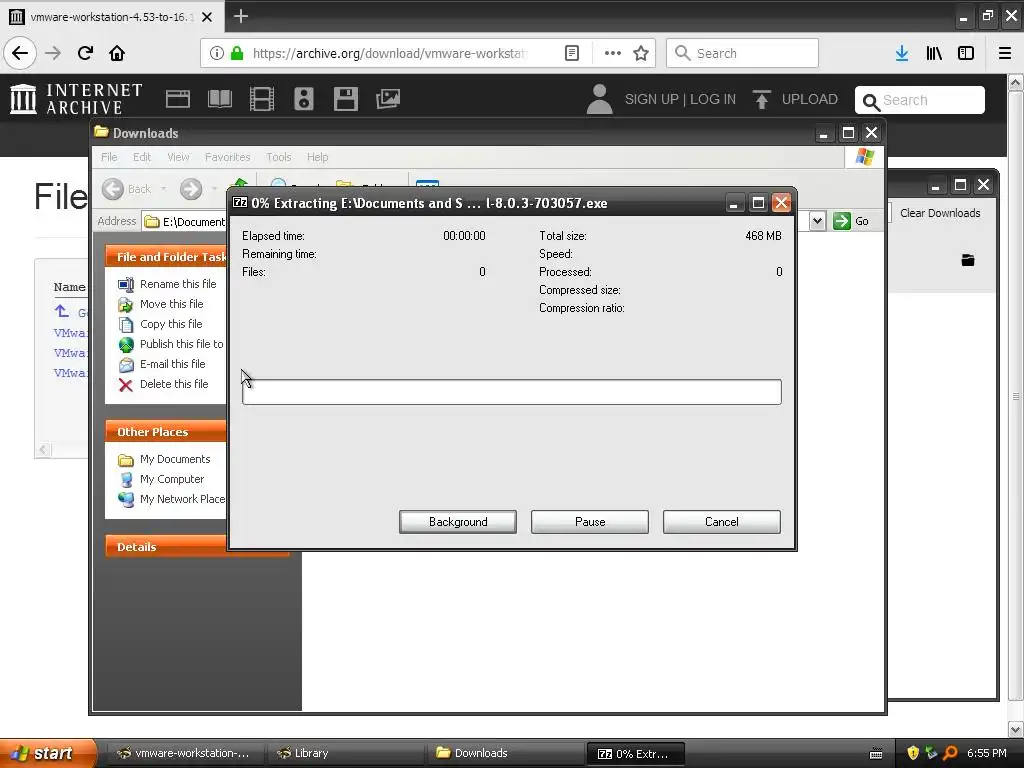Click Rename this file
1024x768 pixels.
pos(178,283)
